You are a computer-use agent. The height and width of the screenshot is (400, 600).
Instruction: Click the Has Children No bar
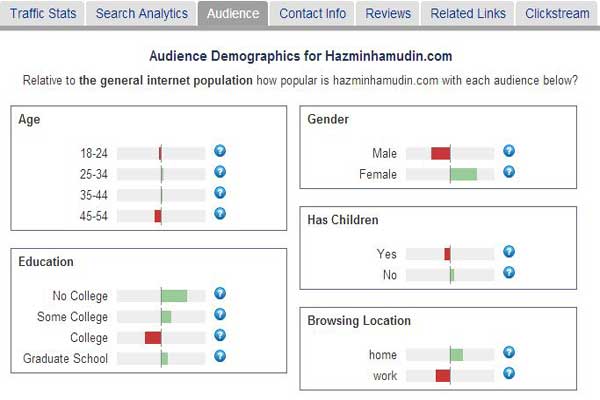coord(452,275)
